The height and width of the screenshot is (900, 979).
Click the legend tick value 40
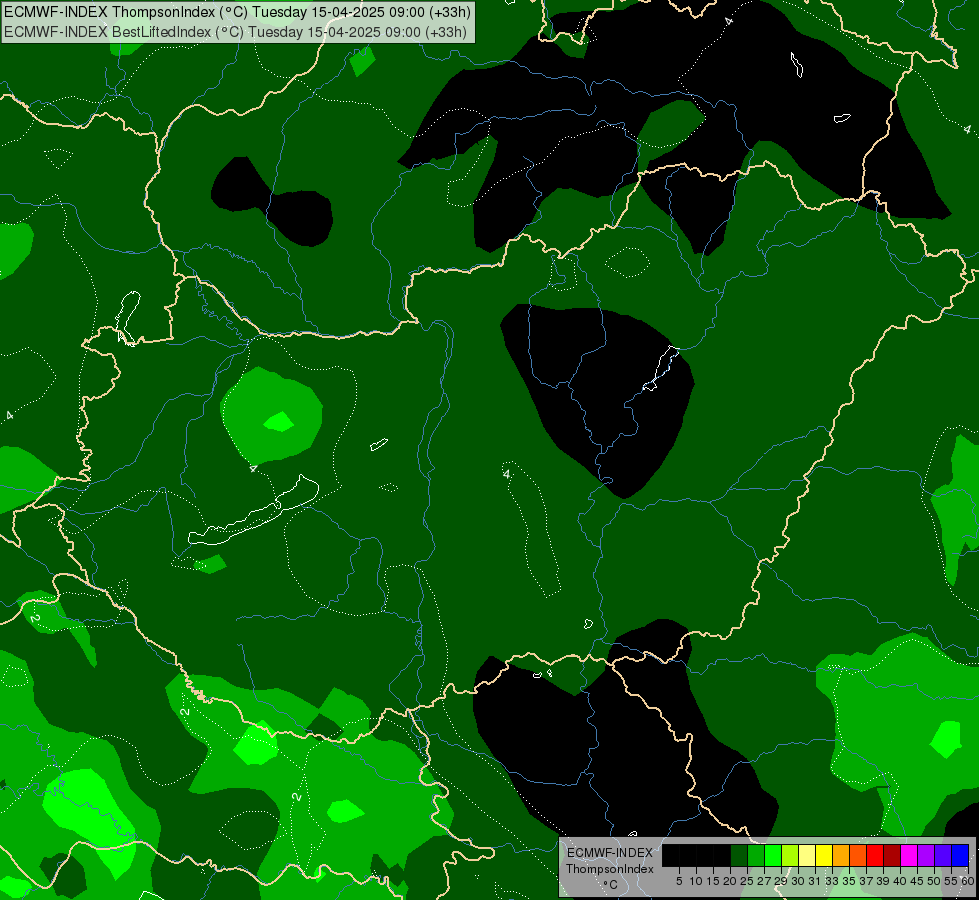tap(900, 881)
